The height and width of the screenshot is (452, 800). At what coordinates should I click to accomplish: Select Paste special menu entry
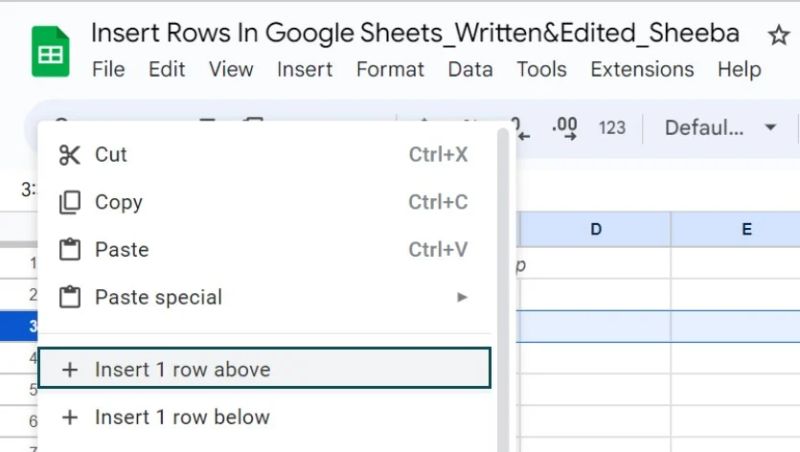264,297
